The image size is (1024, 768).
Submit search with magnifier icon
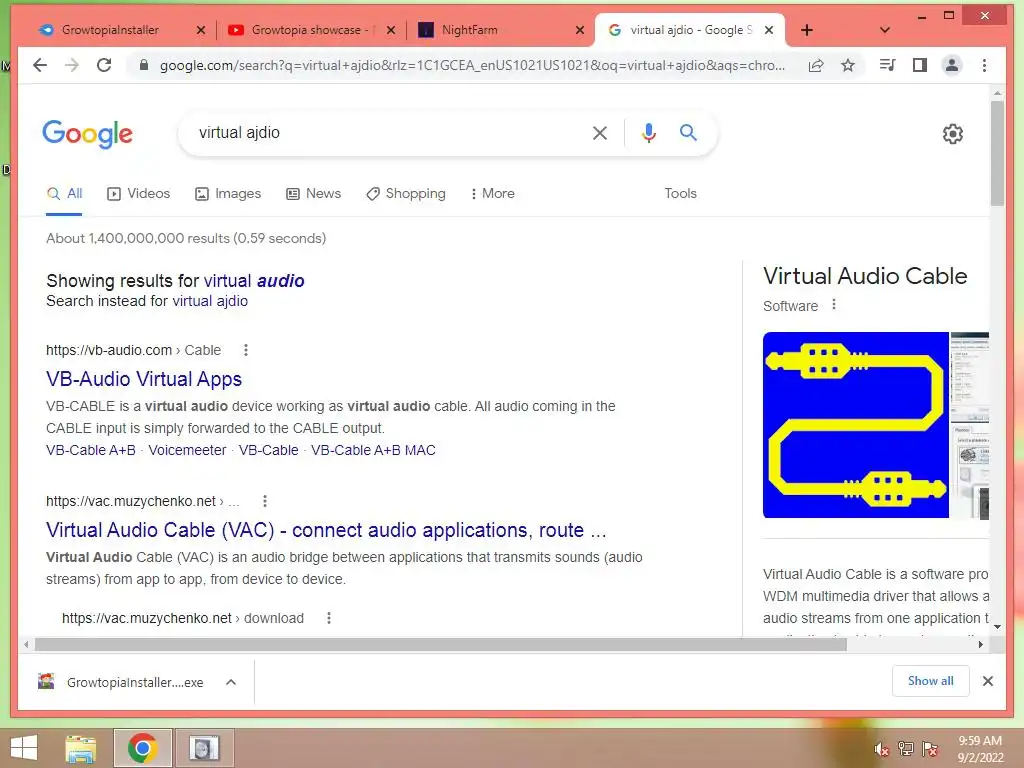click(688, 133)
